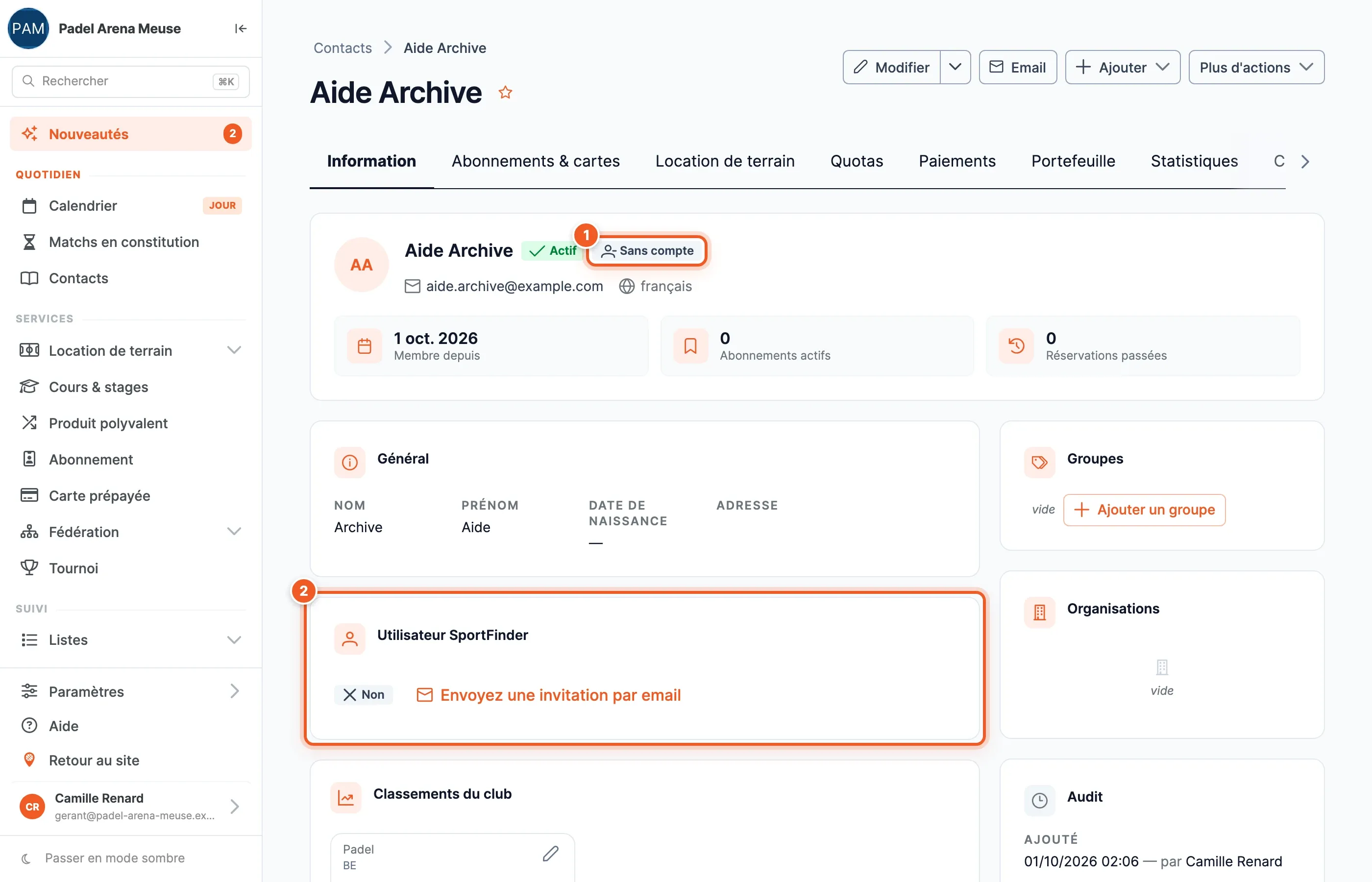Switch to dark mode
Viewport: 1372px width, 882px height.
(104, 858)
